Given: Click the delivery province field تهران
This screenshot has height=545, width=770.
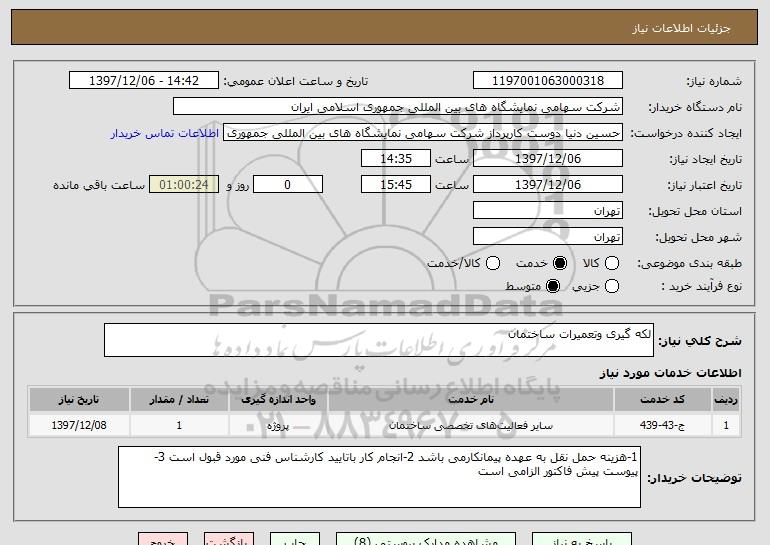Looking at the screenshot, I should (548, 211).
